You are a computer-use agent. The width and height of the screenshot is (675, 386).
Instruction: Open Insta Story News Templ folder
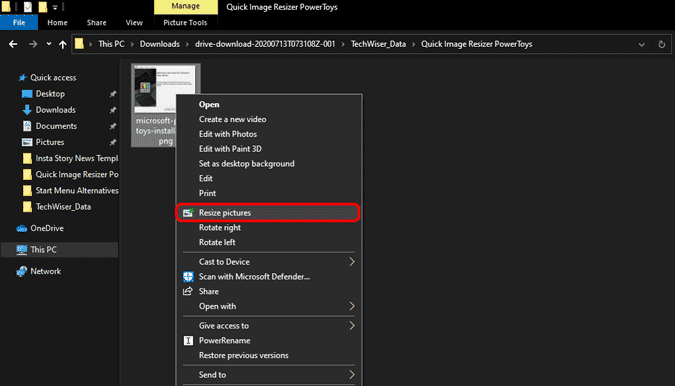[x=77, y=158]
